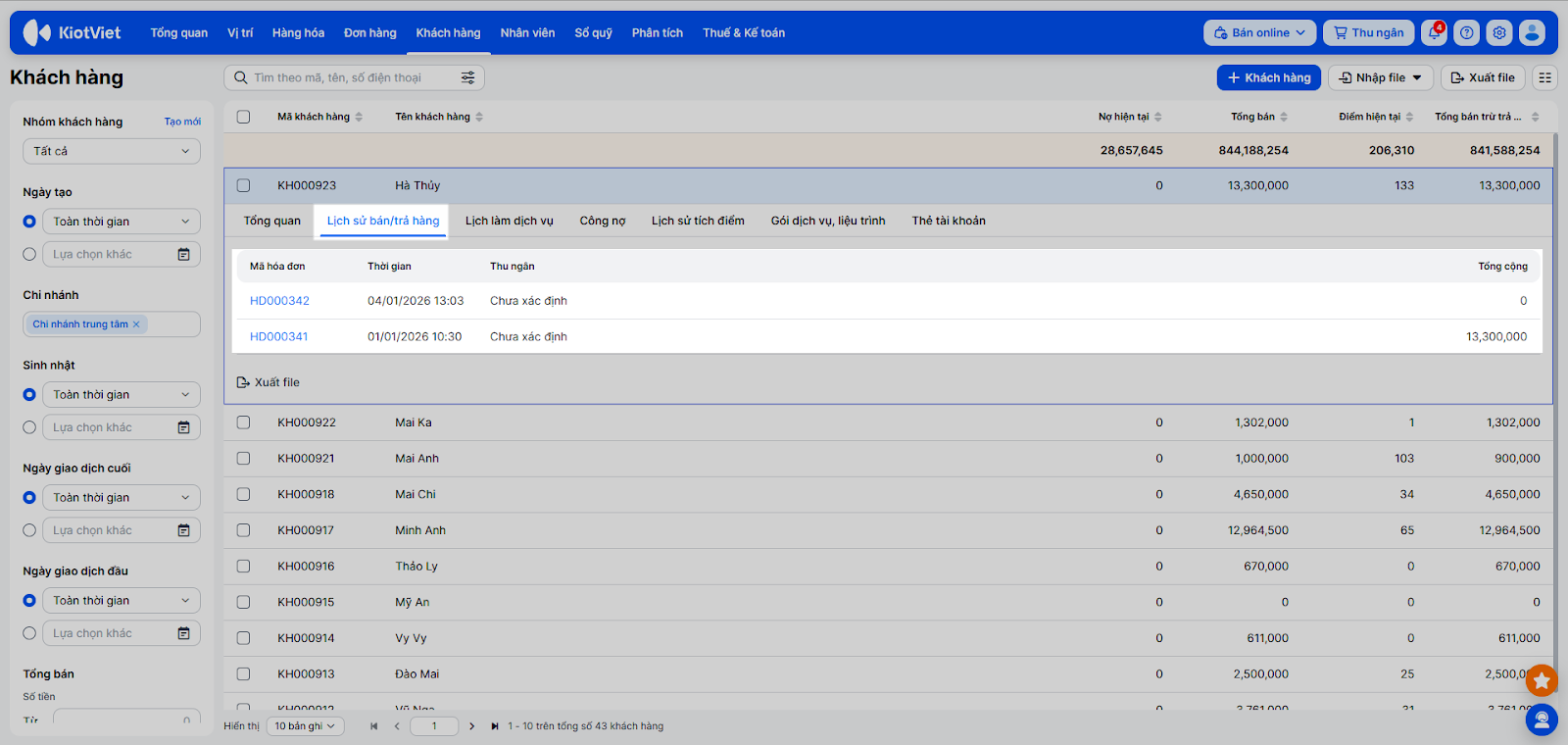
Task: Check the box for KH000917 Minh Anh
Action: click(x=243, y=530)
